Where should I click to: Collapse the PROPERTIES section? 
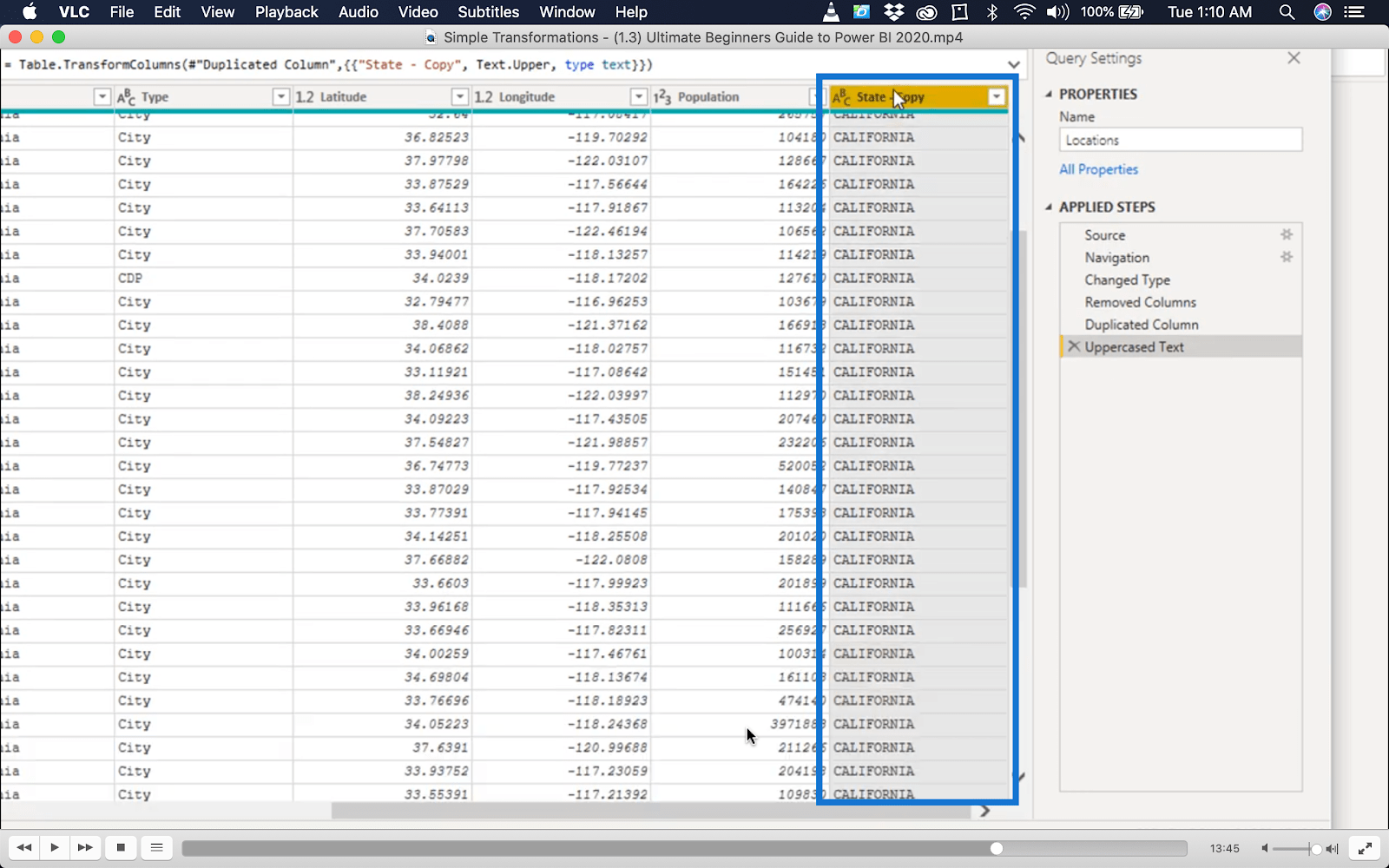click(x=1049, y=94)
